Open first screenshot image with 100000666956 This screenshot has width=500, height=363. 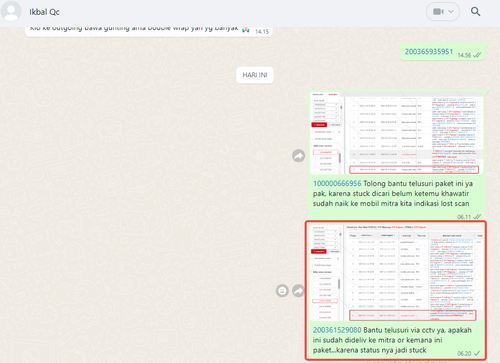click(396, 133)
